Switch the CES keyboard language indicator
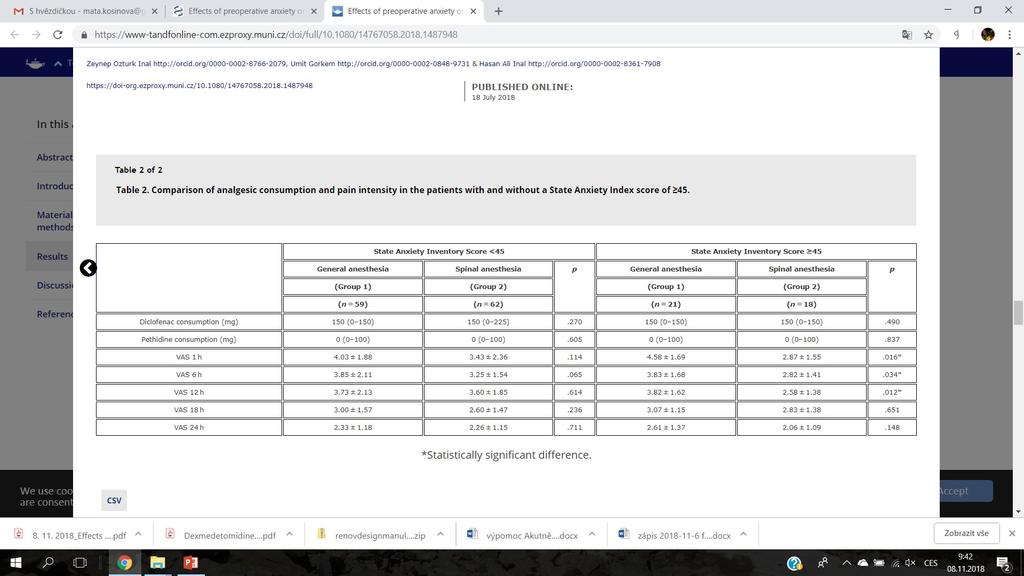Screen dimensions: 1024x576 click(x=931, y=563)
